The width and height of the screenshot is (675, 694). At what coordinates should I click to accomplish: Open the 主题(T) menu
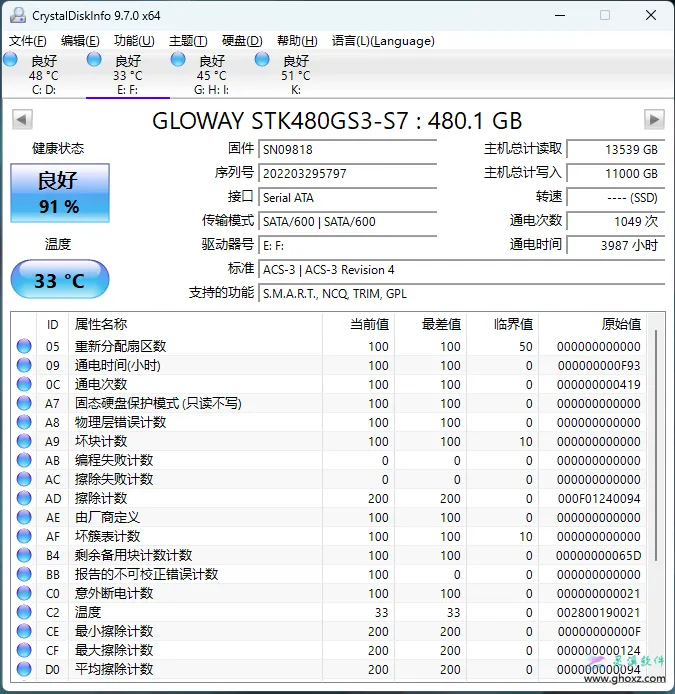[188, 41]
